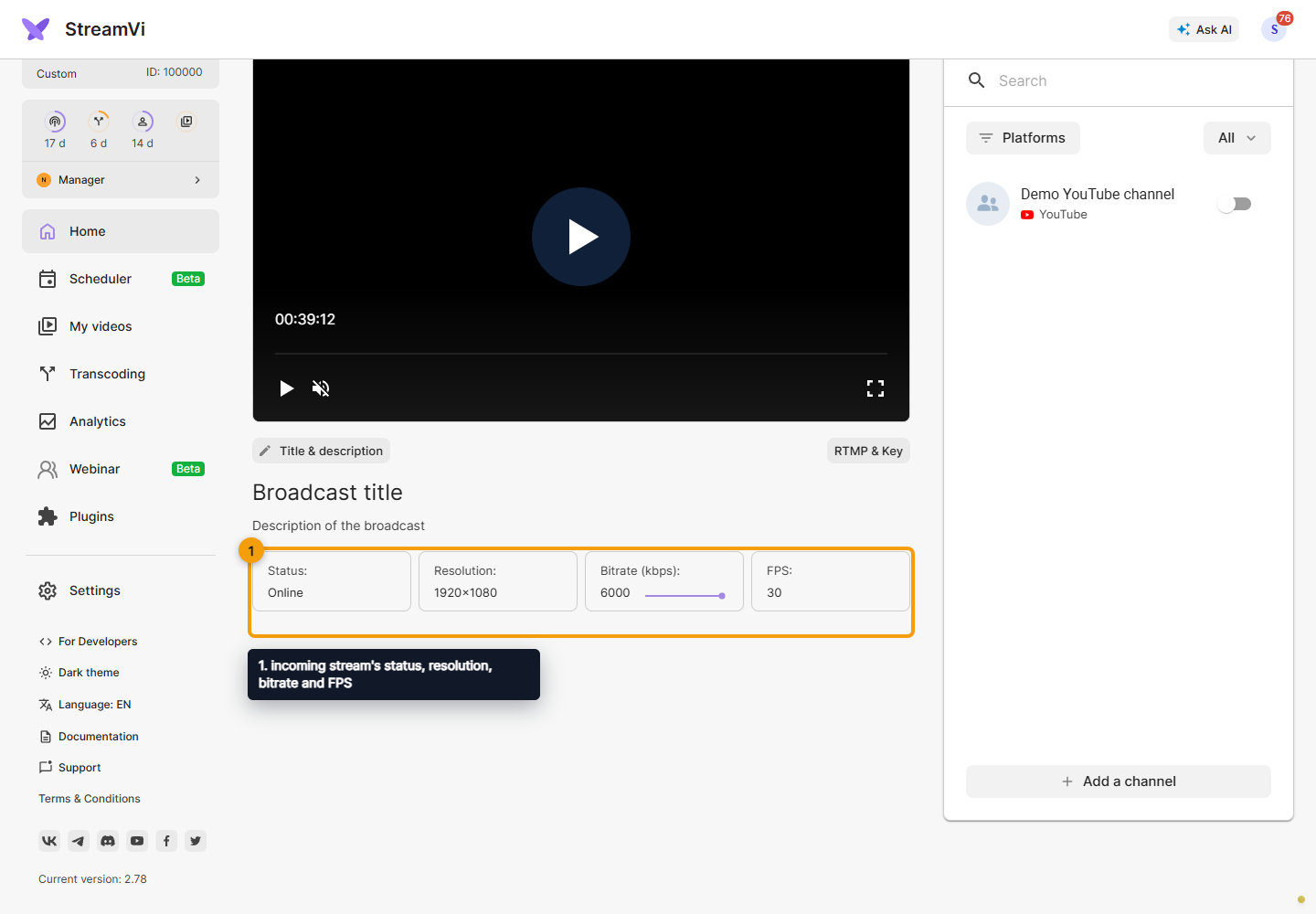The image size is (1316, 914).
Task: Click the large play button on video
Action: click(581, 237)
